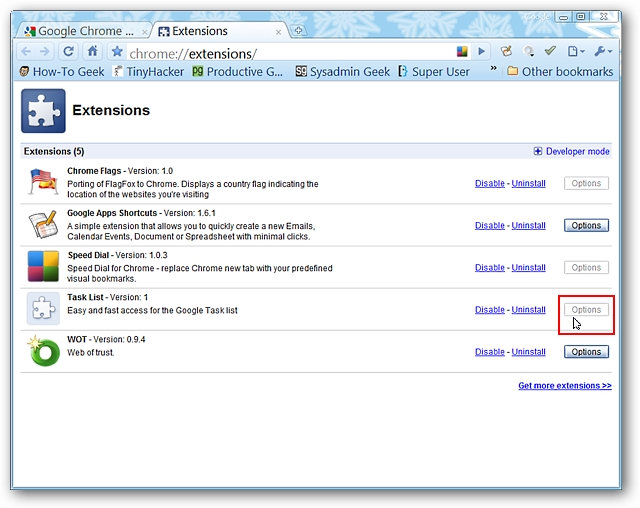Click the 'Chrome Flags' extension title
640x508 pixels.
pos(94,171)
